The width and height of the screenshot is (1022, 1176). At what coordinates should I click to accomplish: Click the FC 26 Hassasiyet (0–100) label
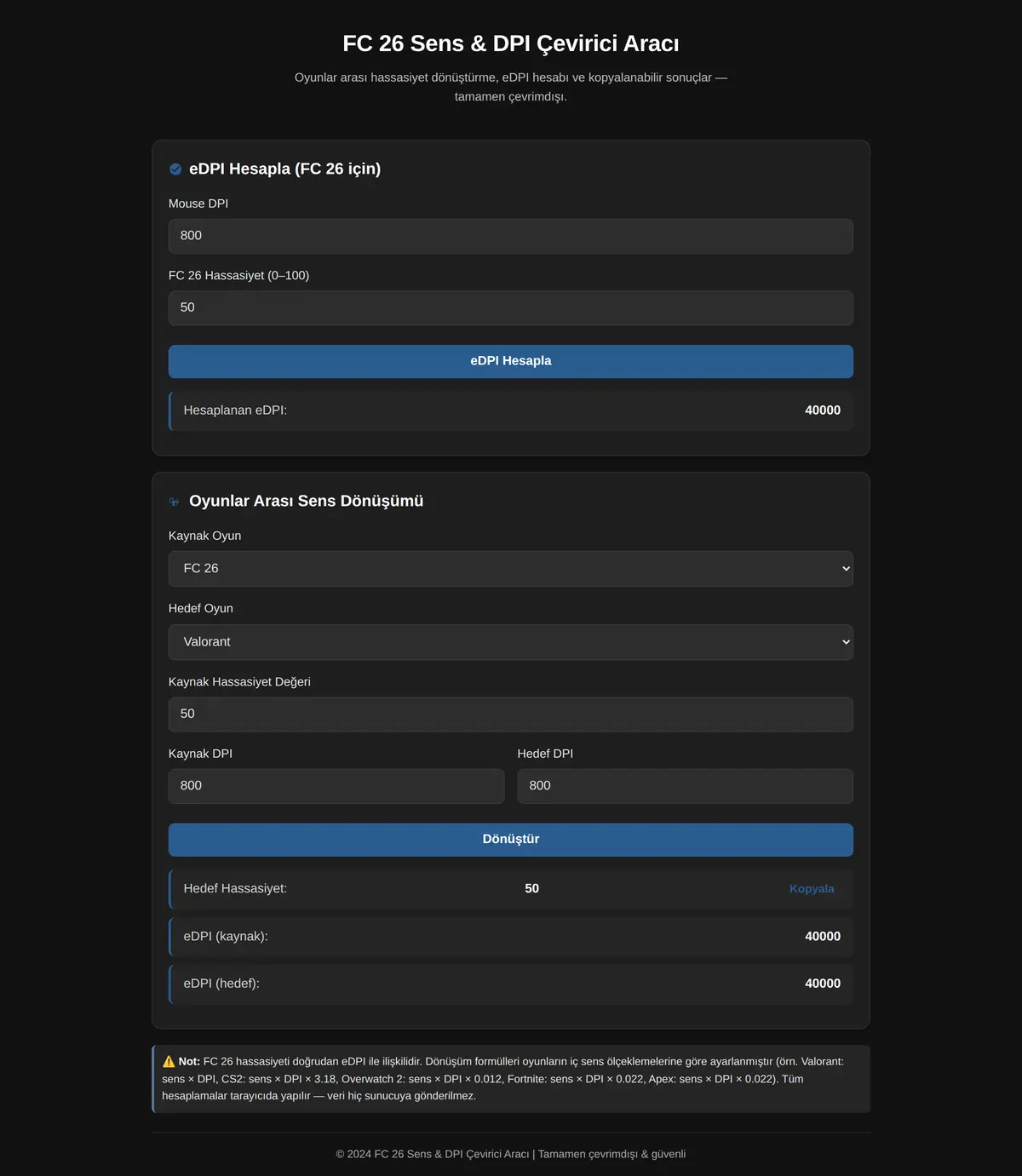tap(238, 276)
